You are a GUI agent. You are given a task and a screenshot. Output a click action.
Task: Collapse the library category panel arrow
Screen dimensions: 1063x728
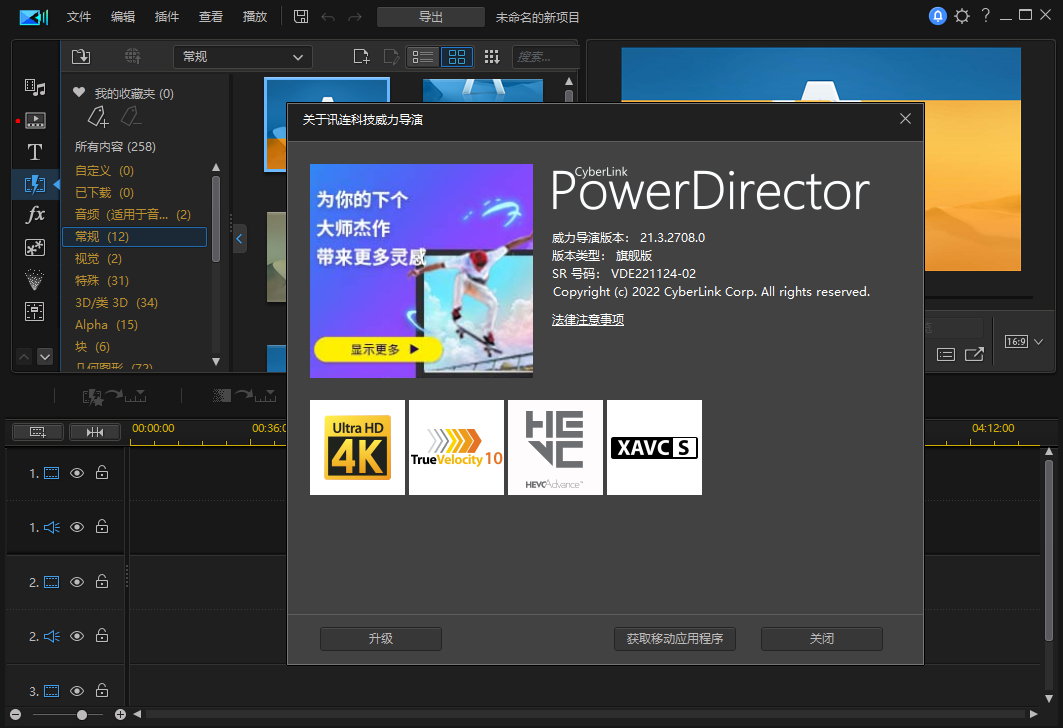tap(239, 239)
